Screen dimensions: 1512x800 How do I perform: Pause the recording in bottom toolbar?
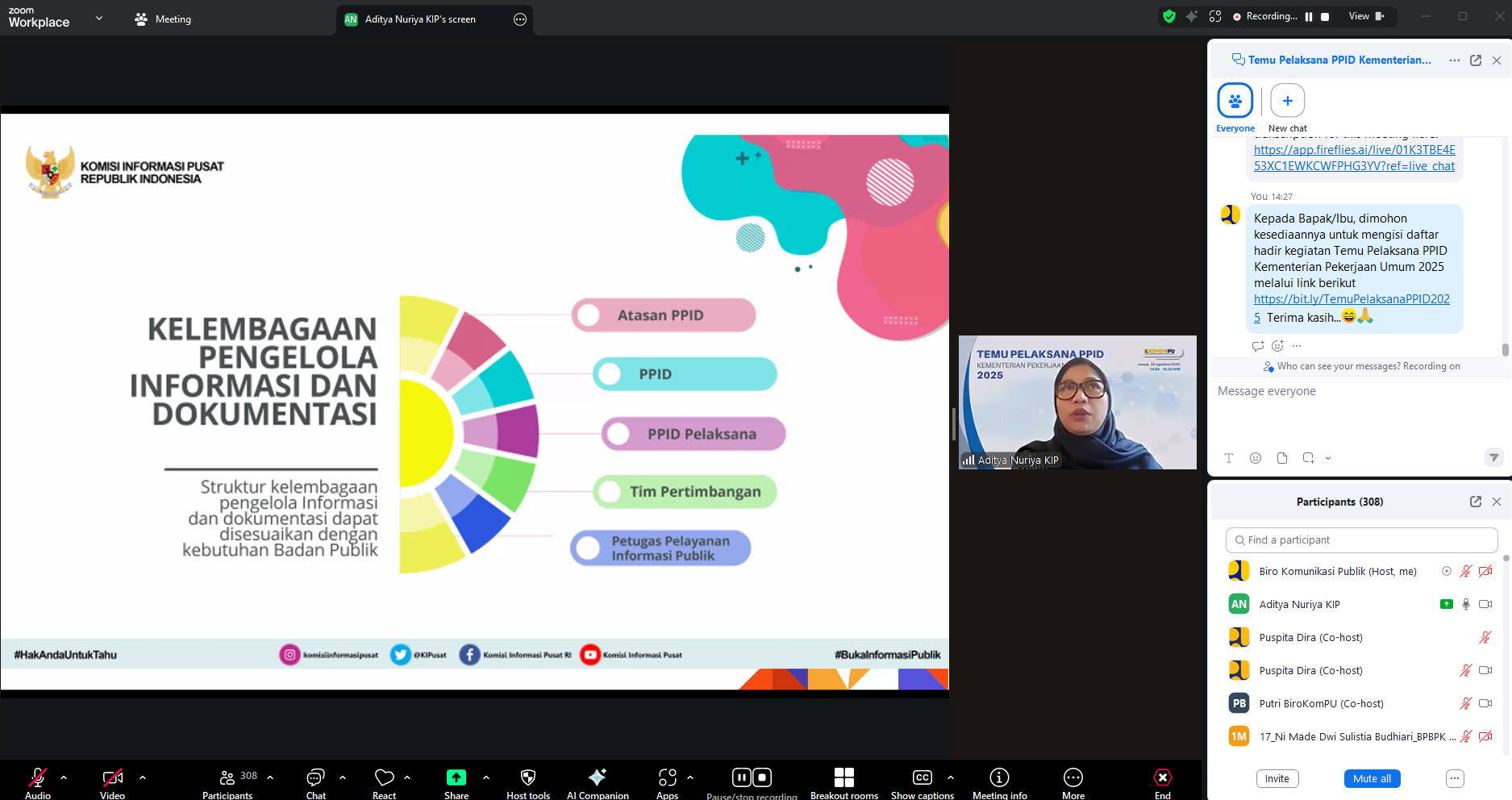point(741,777)
